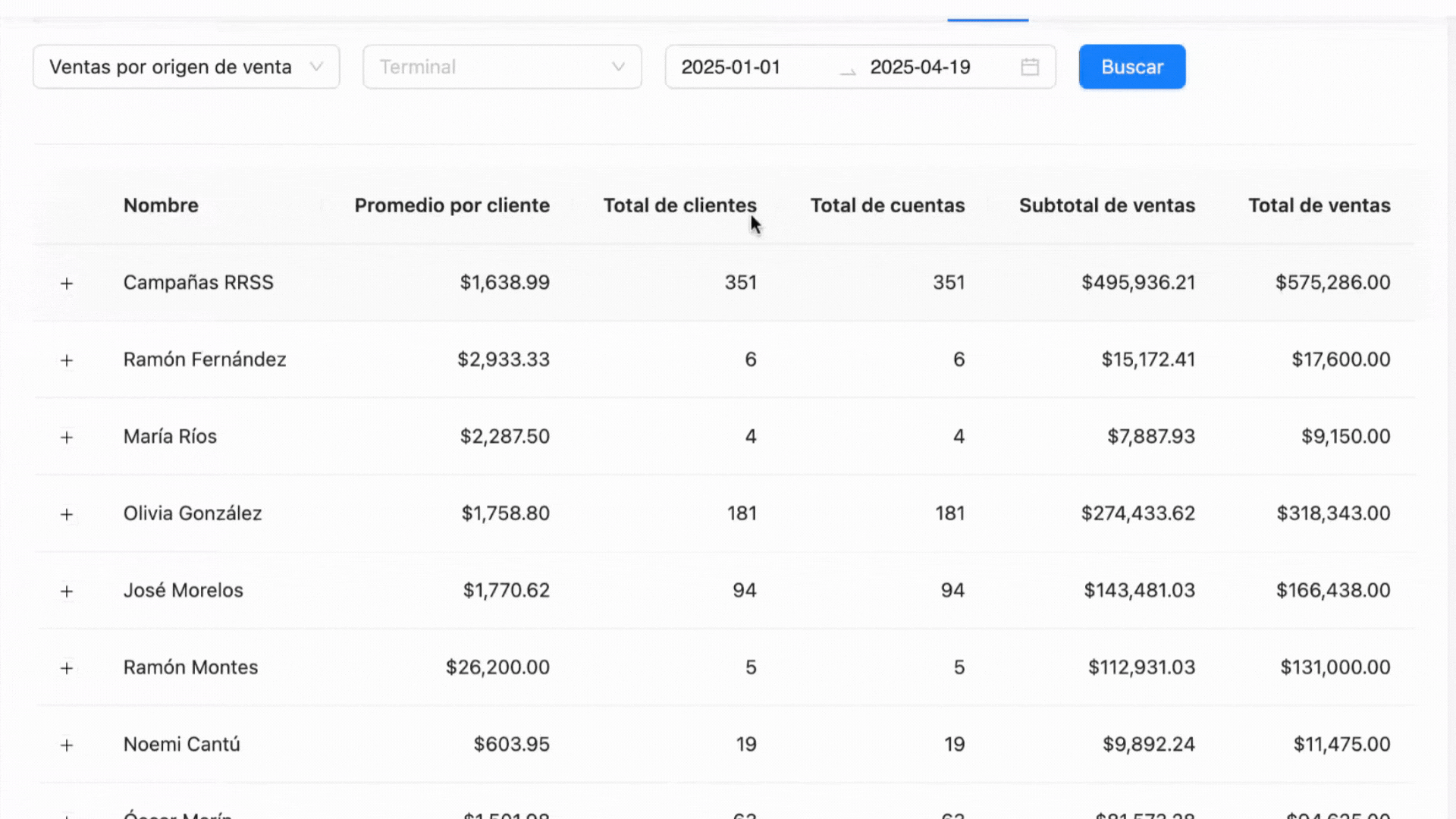Viewport: 1456px width, 819px height.
Task: Sort by Promedio por cliente column
Action: (x=452, y=206)
